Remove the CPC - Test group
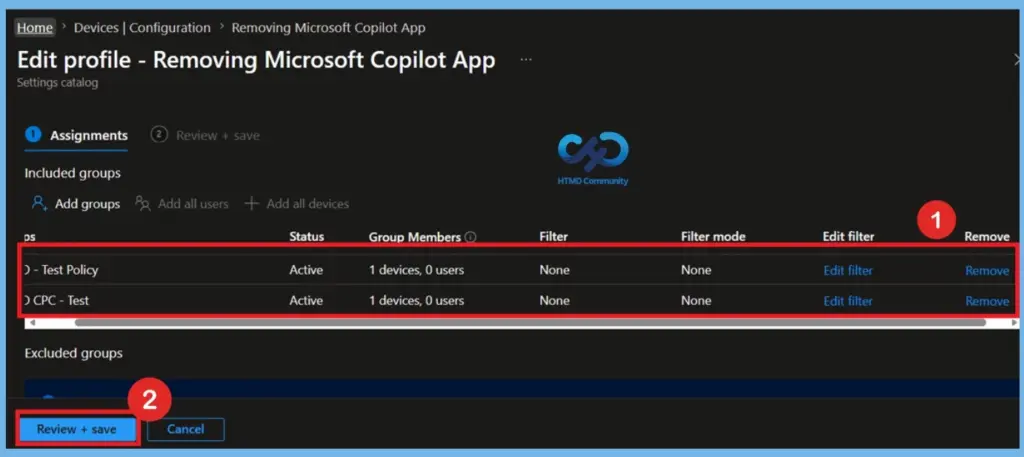The width and height of the screenshot is (1024, 457). [987, 301]
